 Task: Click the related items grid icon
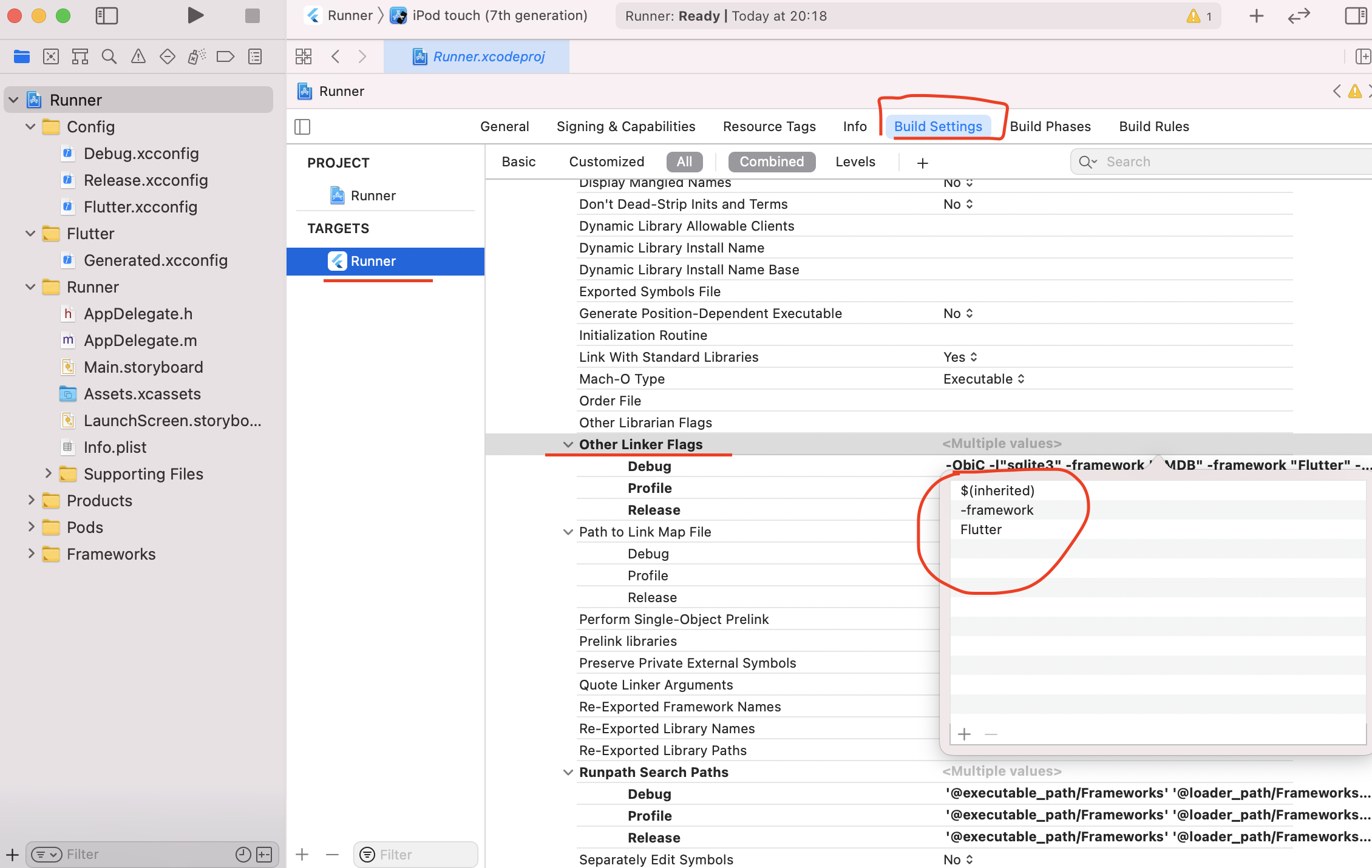click(304, 57)
